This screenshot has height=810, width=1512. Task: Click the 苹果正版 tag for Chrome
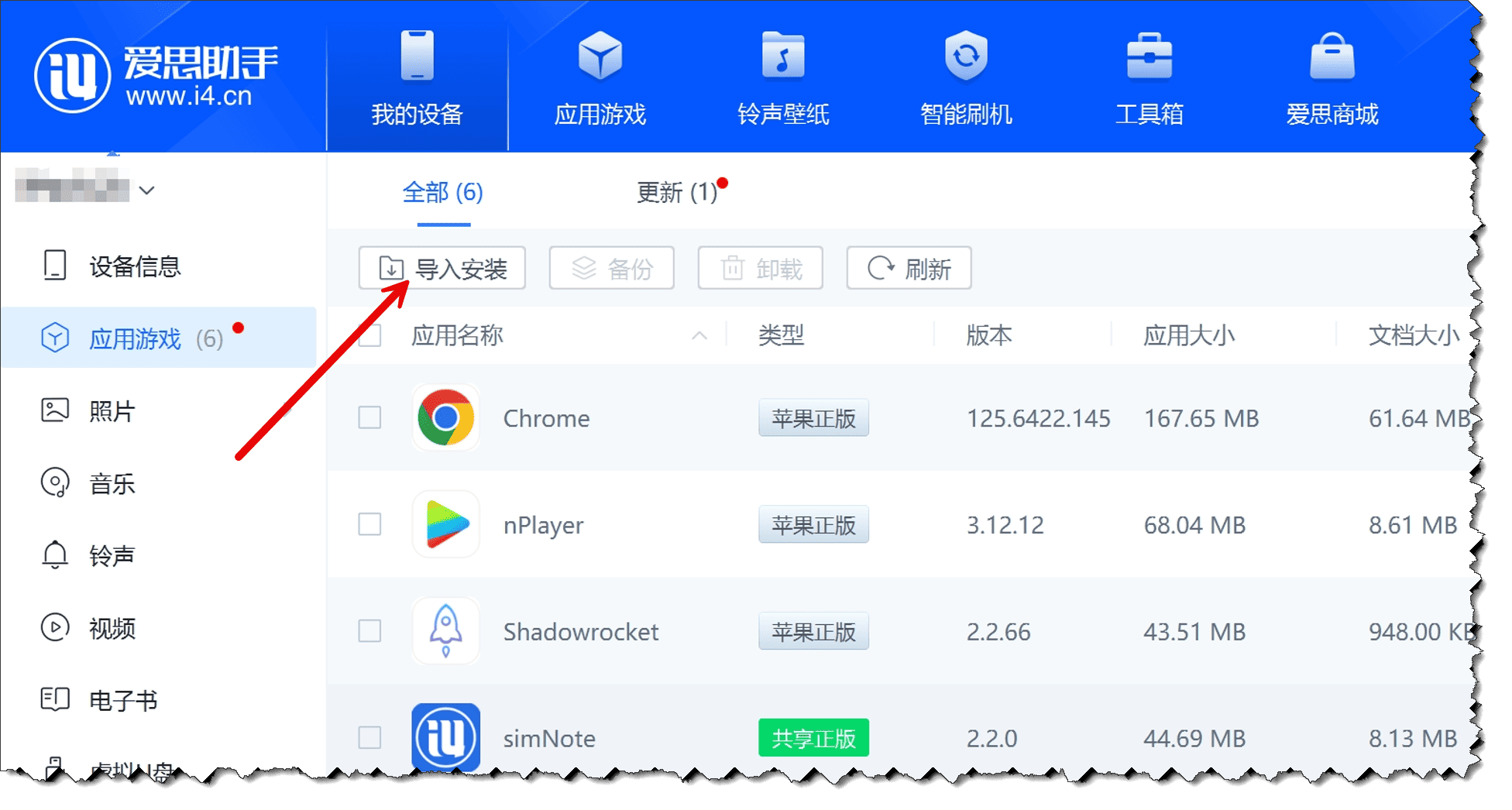[x=813, y=418]
